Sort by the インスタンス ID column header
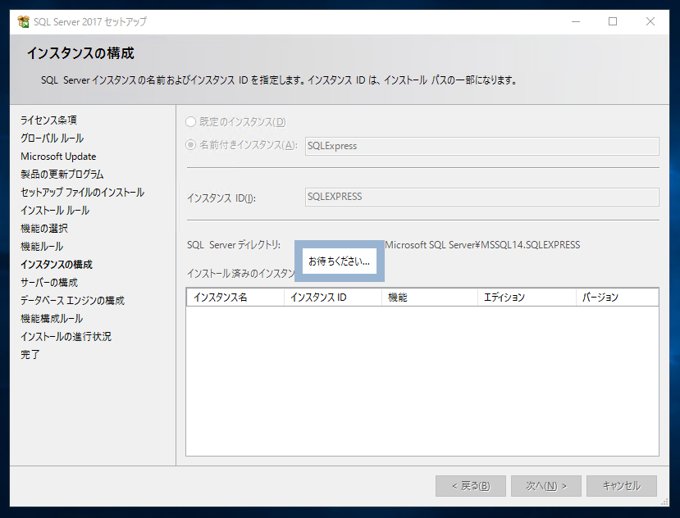680x518 pixels. tap(333, 298)
